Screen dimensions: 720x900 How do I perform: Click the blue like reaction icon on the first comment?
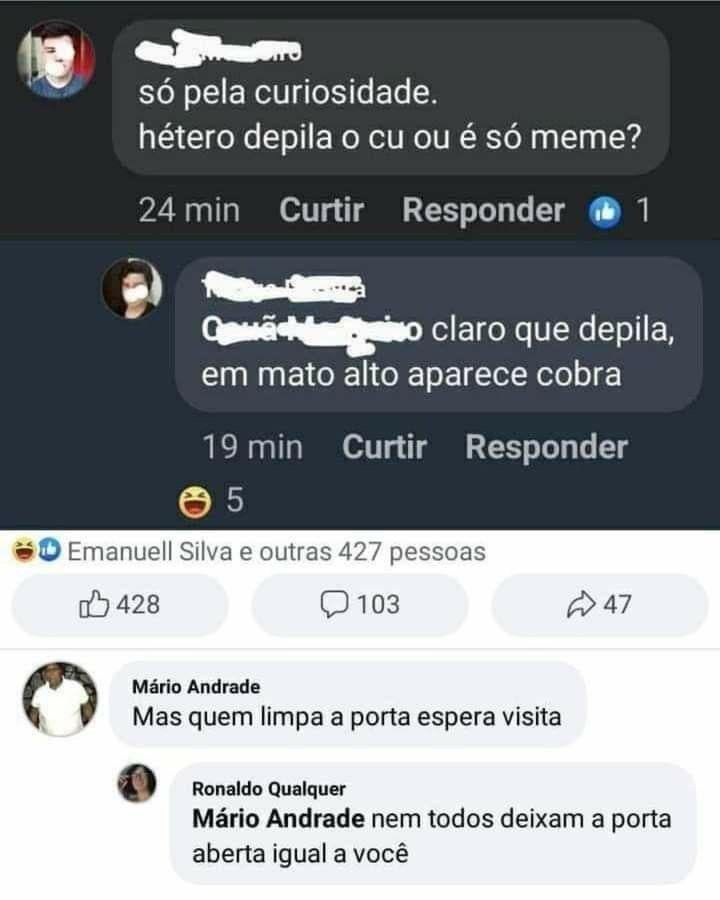[606, 211]
